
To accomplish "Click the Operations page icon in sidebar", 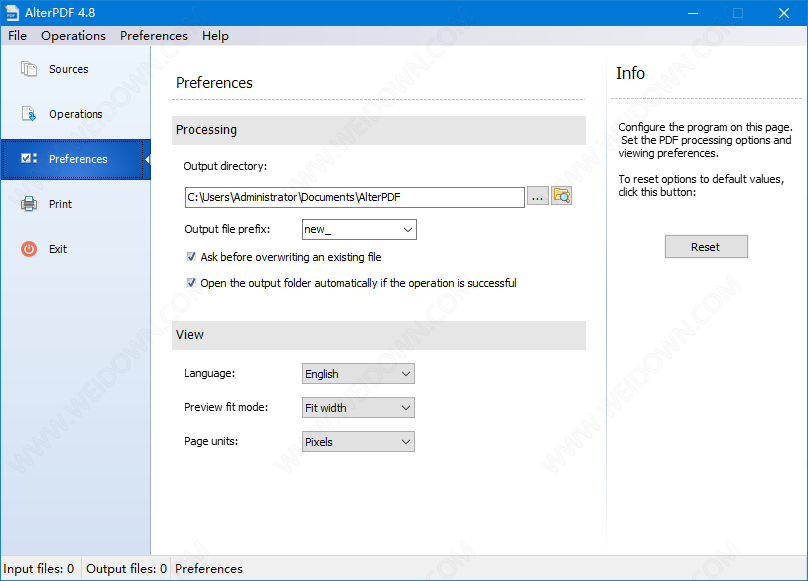I will pyautogui.click(x=29, y=114).
